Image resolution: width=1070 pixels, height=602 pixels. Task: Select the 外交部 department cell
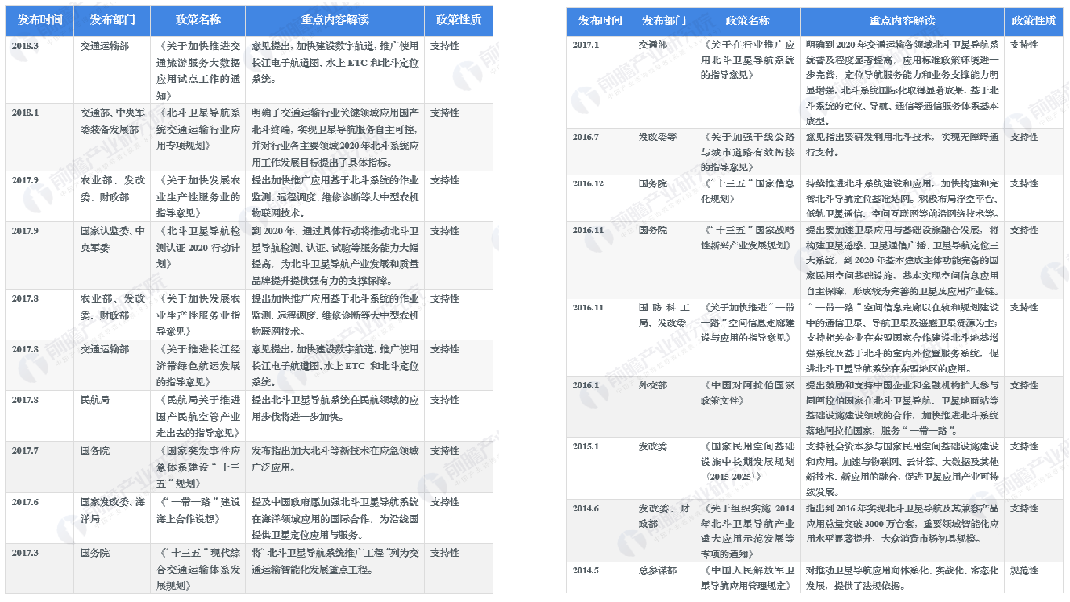652,386
